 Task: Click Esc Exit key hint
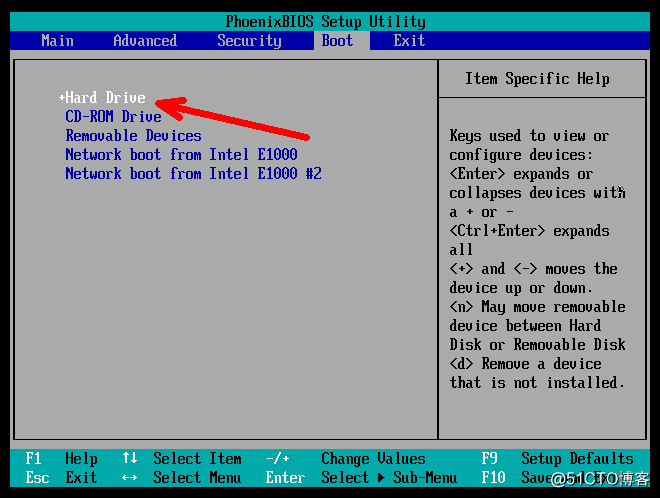(x=61, y=477)
